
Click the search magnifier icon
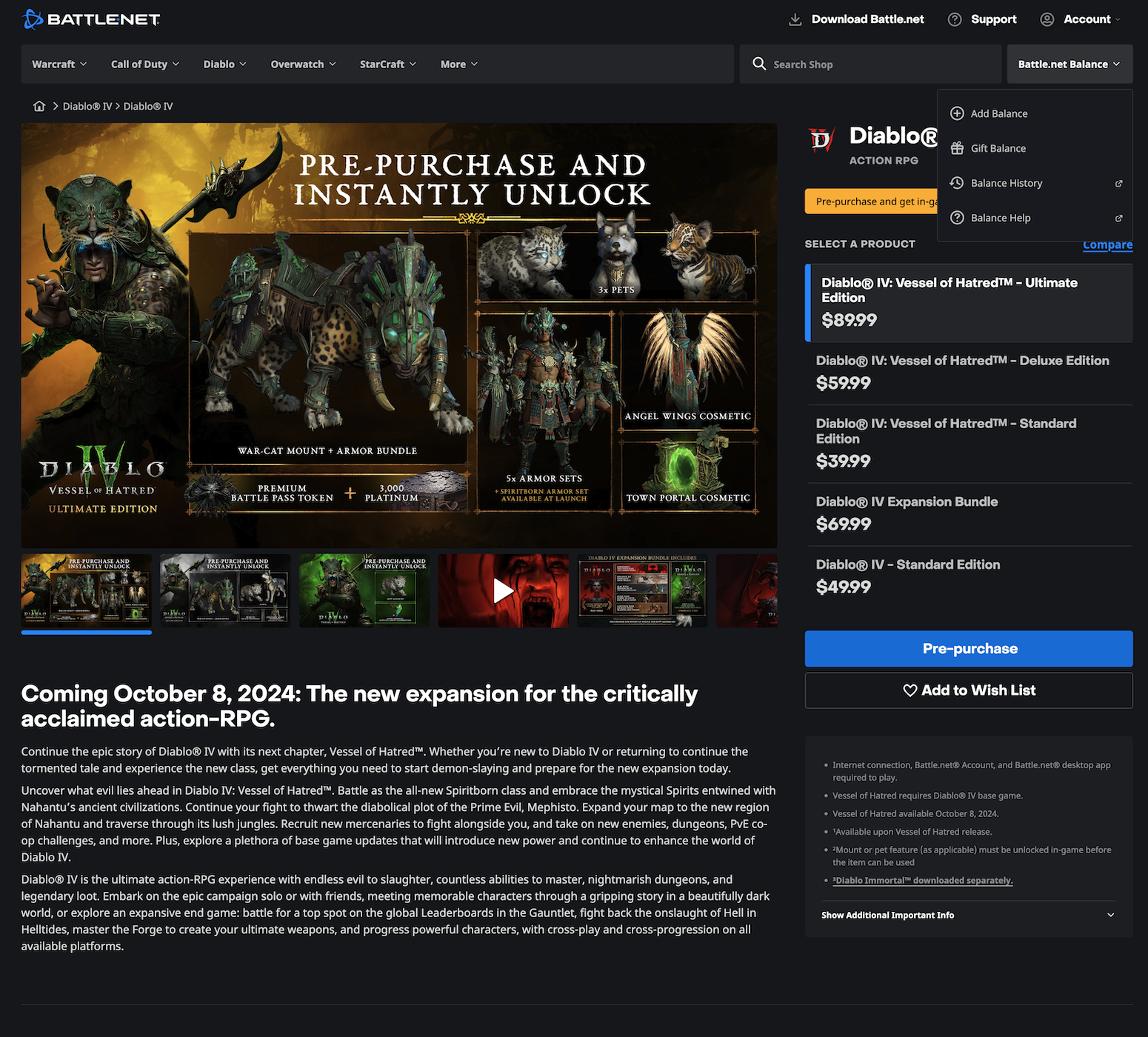(x=759, y=64)
